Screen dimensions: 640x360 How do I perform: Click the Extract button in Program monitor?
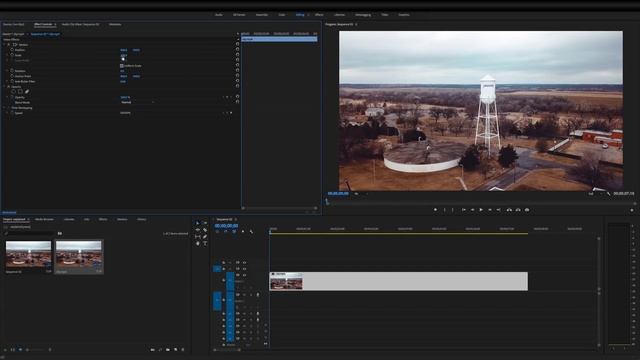[x=518, y=210]
